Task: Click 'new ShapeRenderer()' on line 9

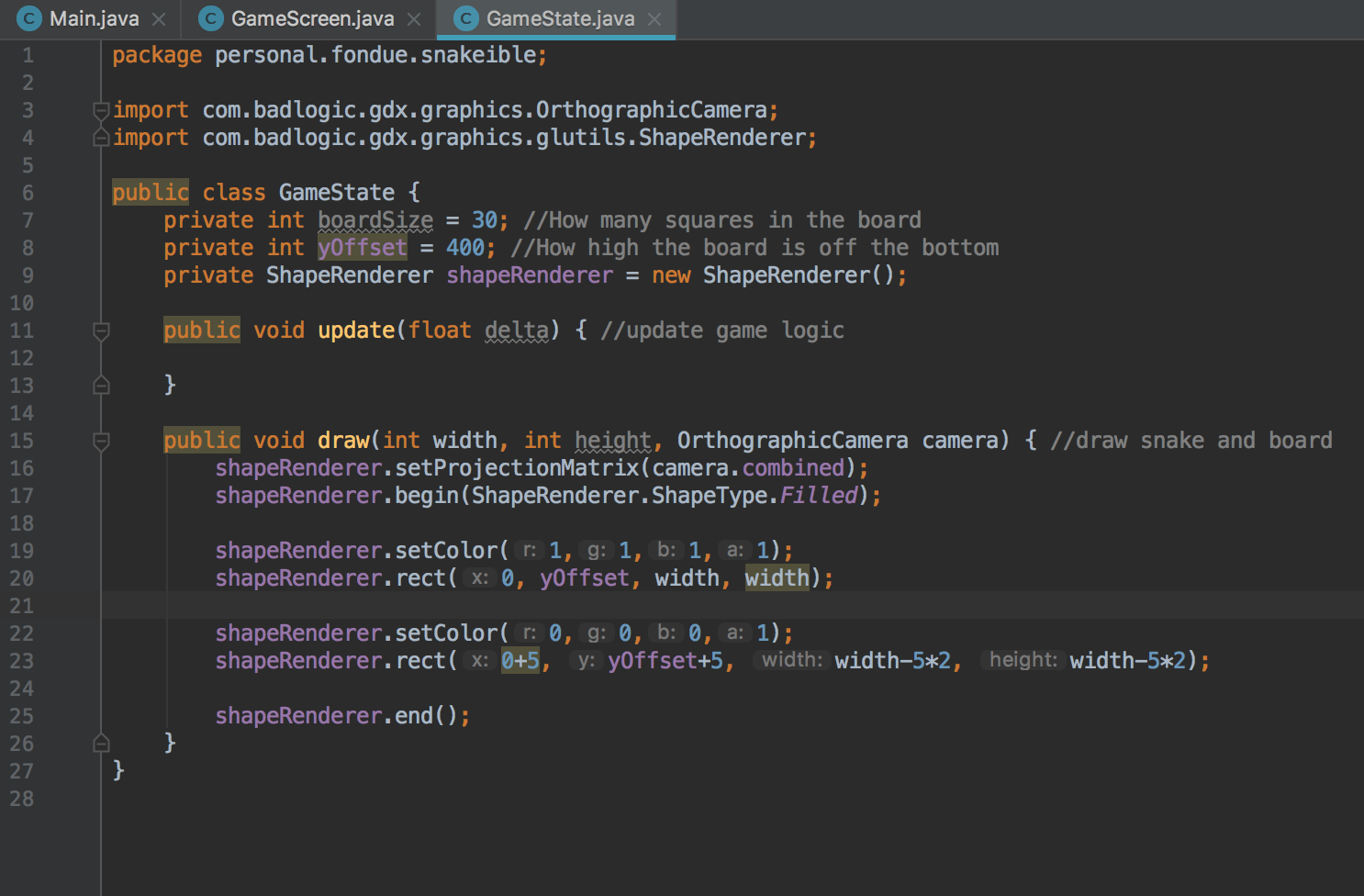Action: point(774,275)
